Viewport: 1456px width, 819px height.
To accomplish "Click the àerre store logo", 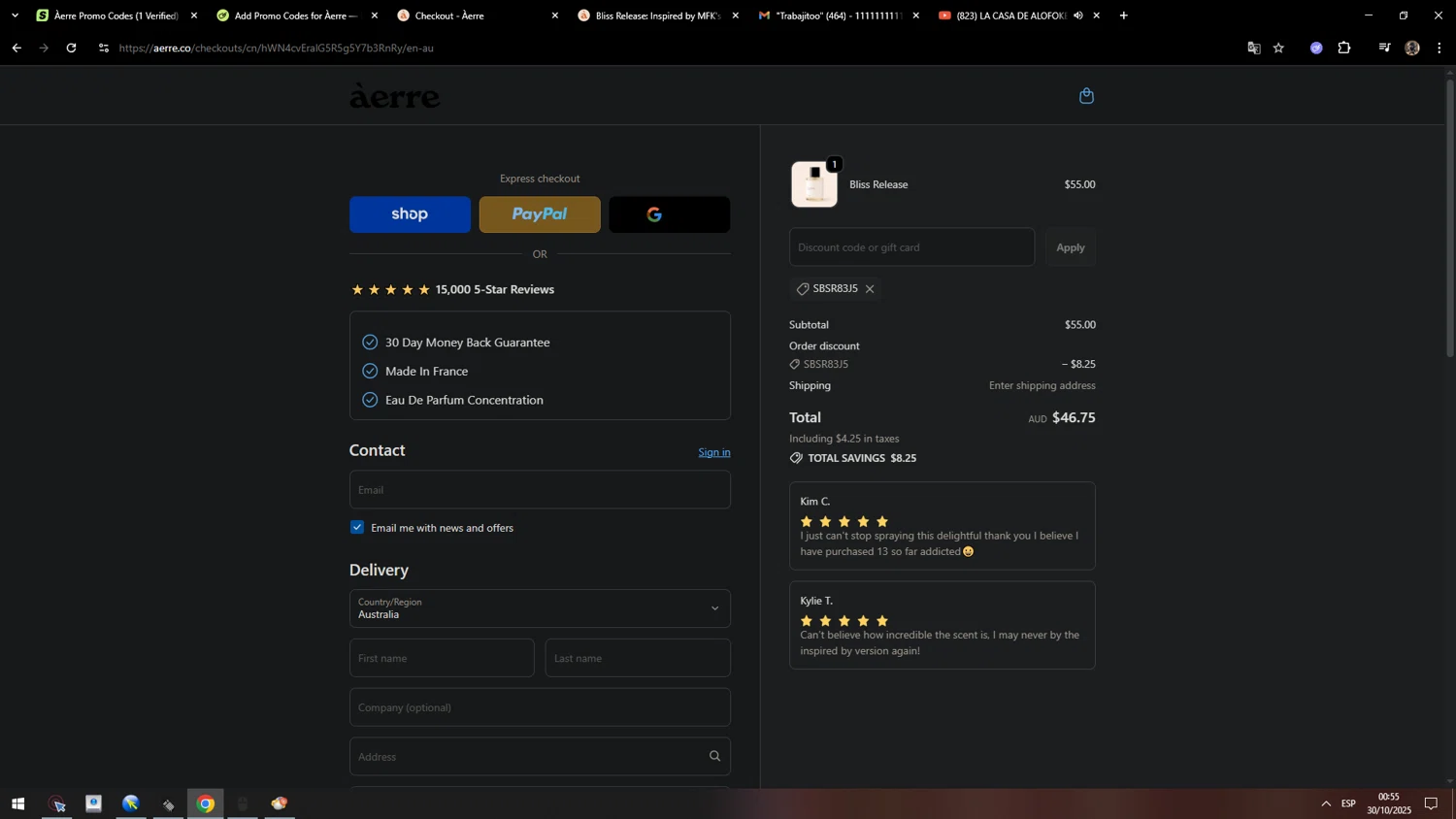I will point(394,96).
